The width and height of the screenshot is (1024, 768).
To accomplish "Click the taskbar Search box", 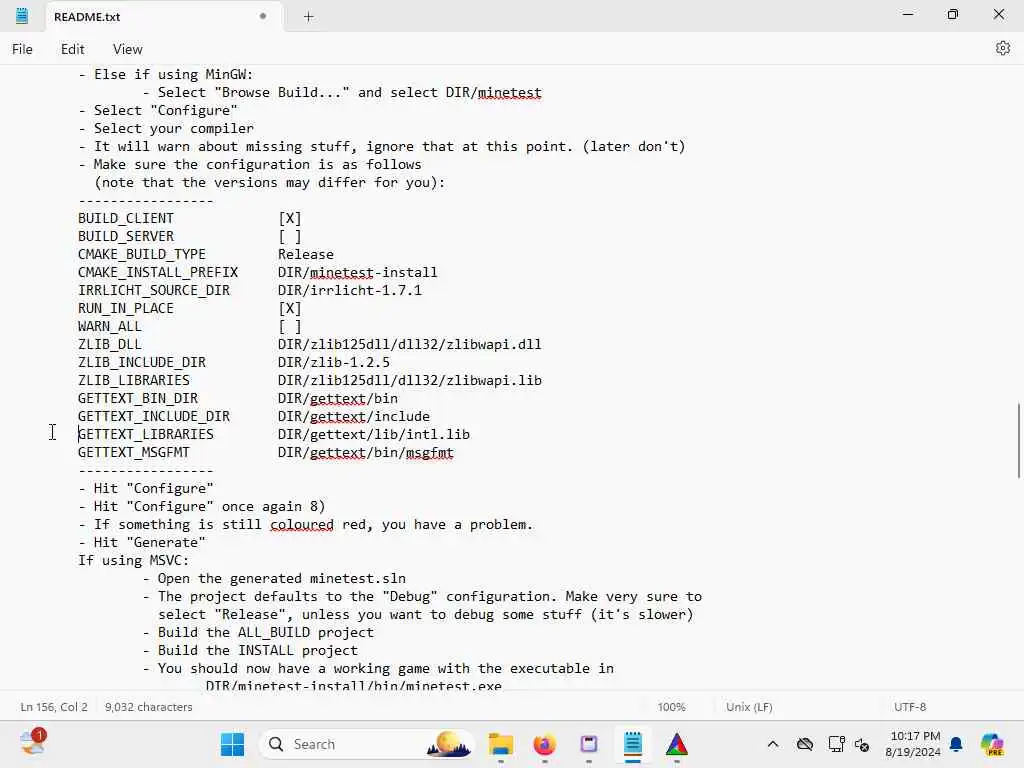I will (367, 744).
